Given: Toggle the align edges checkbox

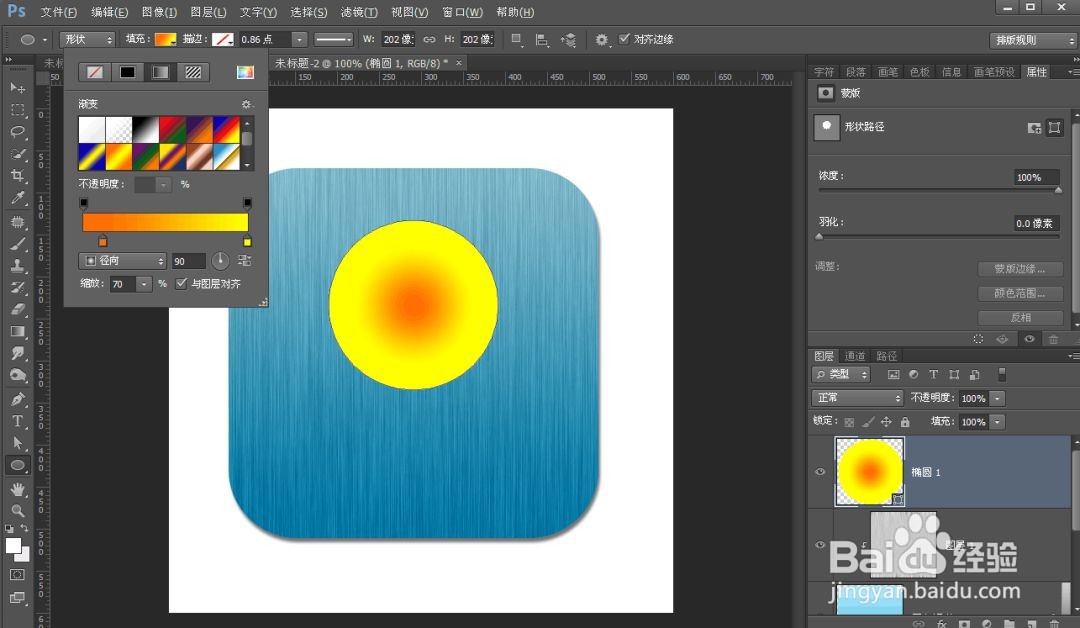Looking at the screenshot, I should (x=624, y=39).
